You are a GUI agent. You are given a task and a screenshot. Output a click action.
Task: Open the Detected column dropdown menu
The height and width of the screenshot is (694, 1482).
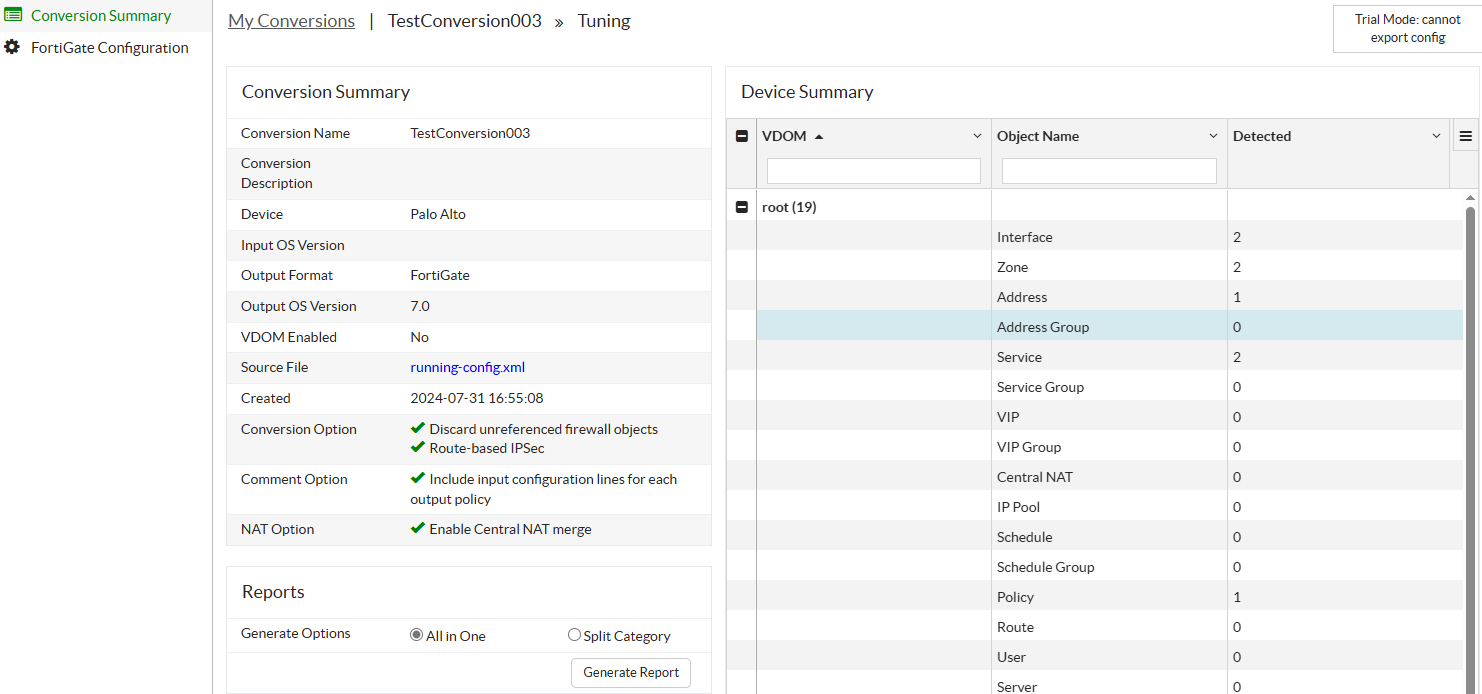click(x=1436, y=136)
